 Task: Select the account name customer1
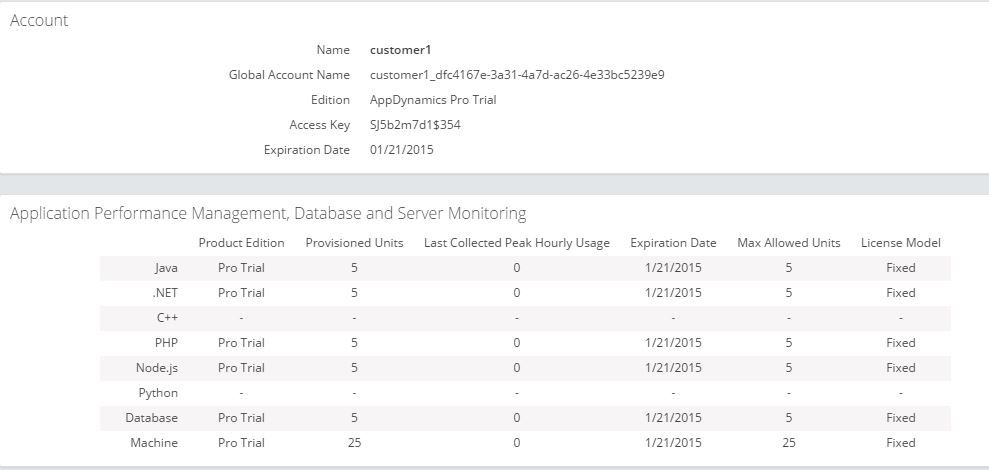pos(401,50)
